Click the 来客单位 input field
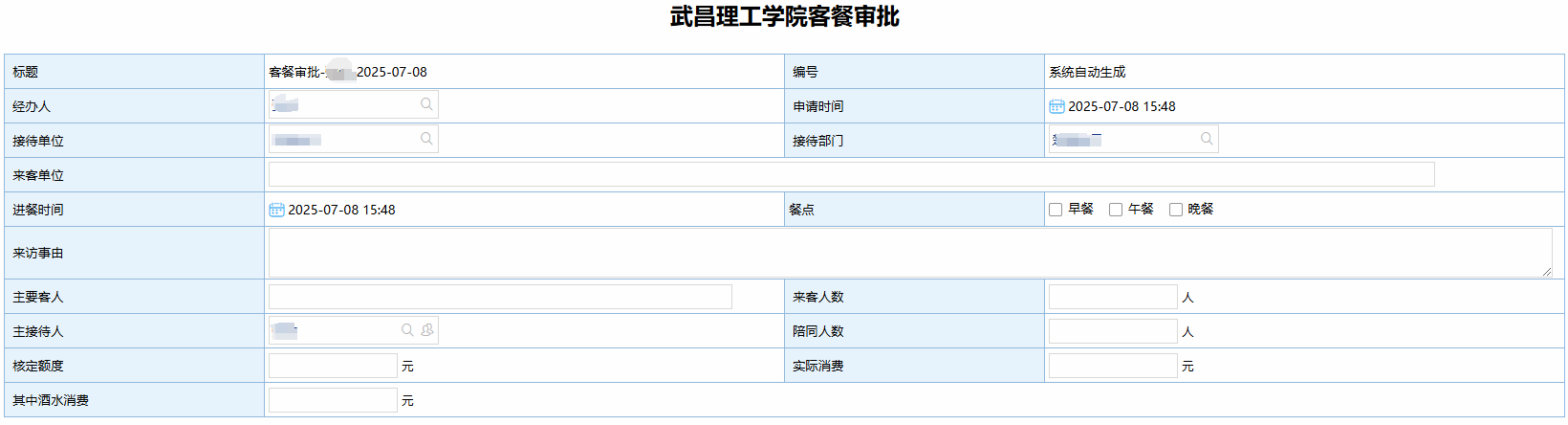The height and width of the screenshot is (425, 1568). pyautogui.click(x=851, y=174)
